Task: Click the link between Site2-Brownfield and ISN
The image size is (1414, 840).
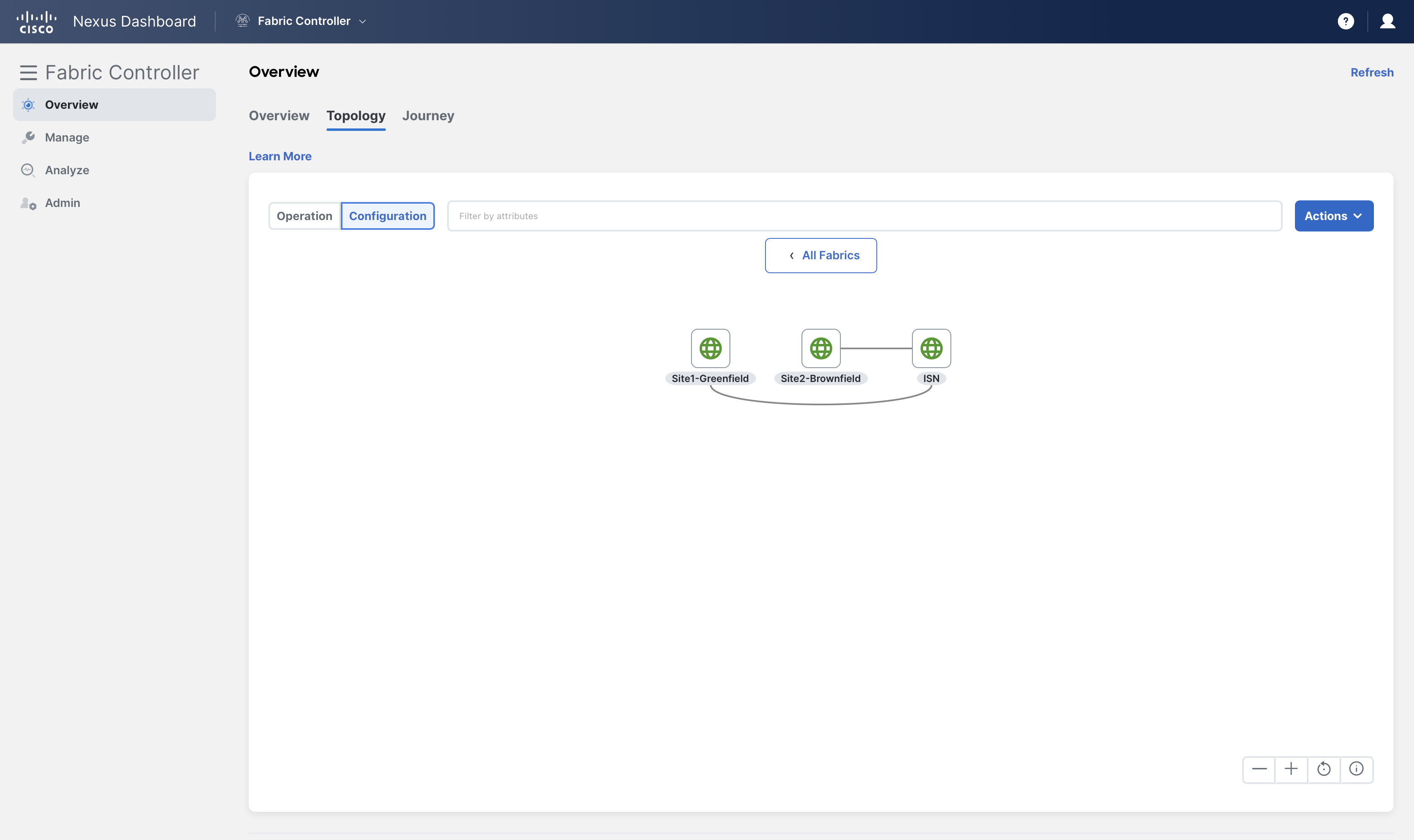Action: click(876, 348)
